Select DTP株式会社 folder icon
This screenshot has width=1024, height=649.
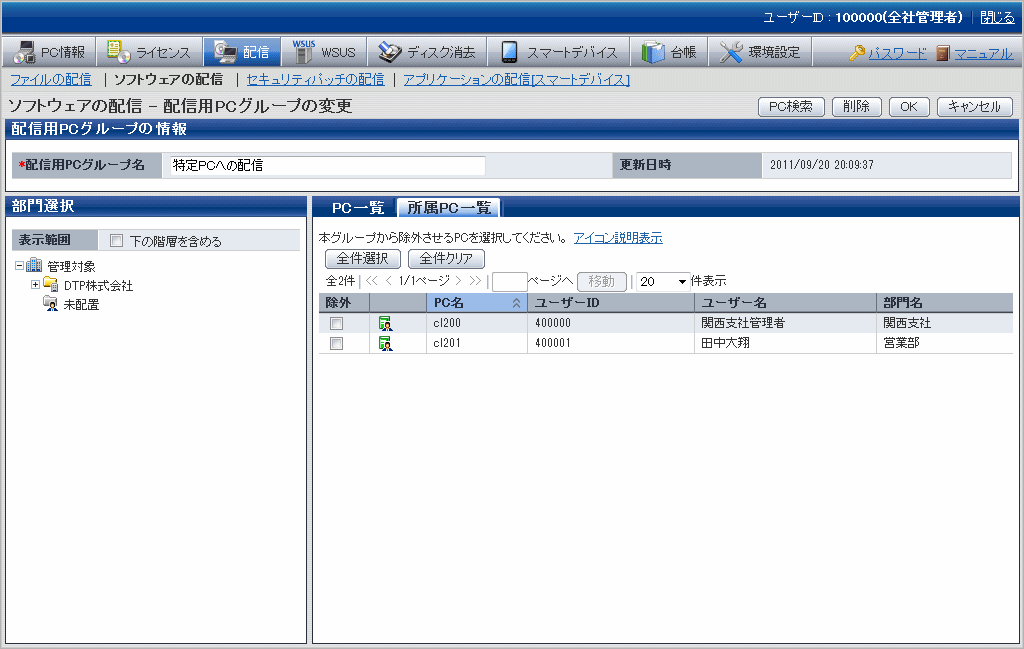pyautogui.click(x=50, y=284)
